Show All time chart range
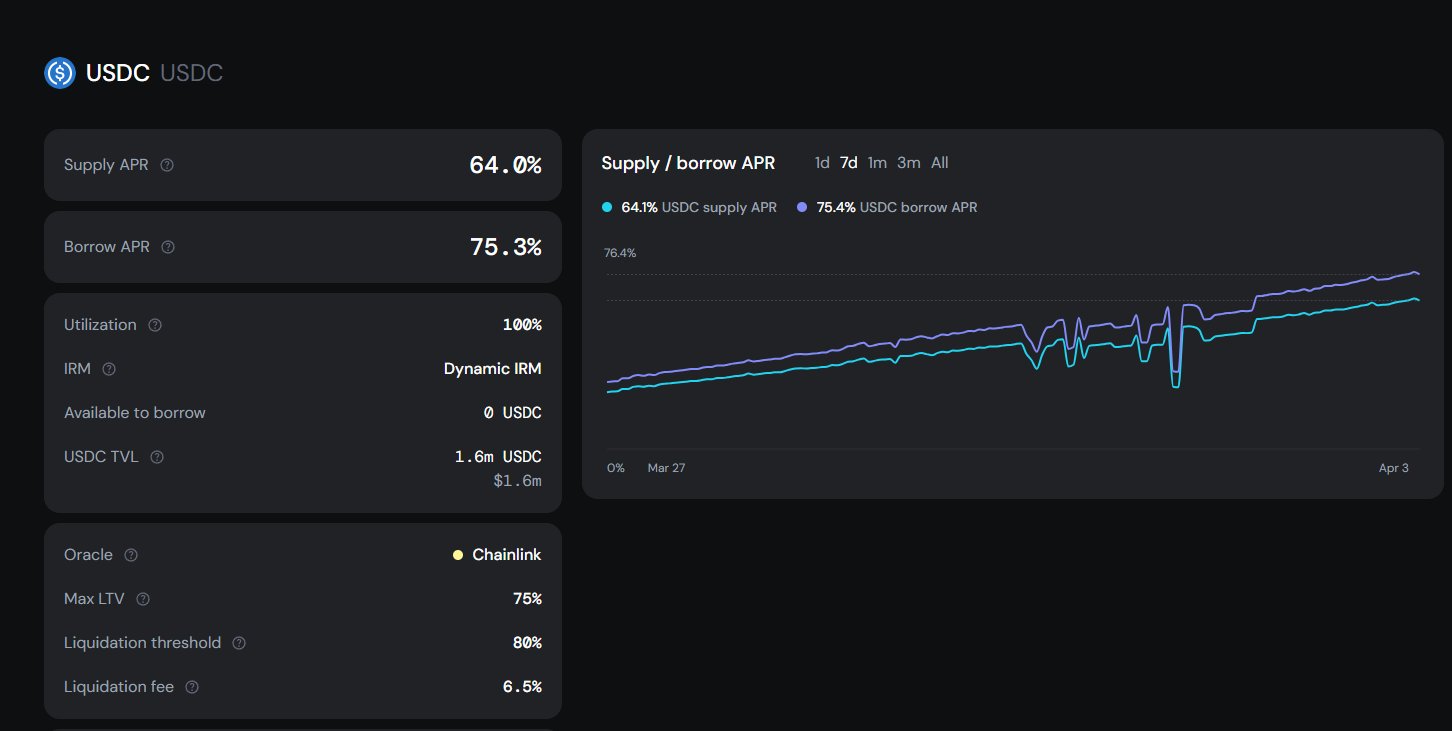The image size is (1452, 731). [940, 163]
